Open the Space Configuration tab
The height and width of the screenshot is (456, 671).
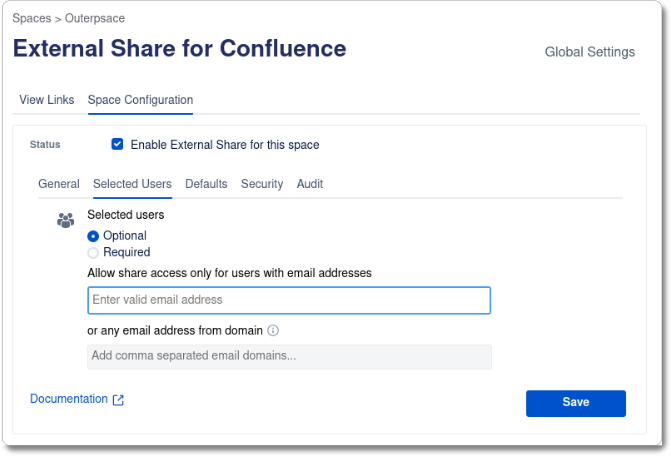(x=140, y=100)
